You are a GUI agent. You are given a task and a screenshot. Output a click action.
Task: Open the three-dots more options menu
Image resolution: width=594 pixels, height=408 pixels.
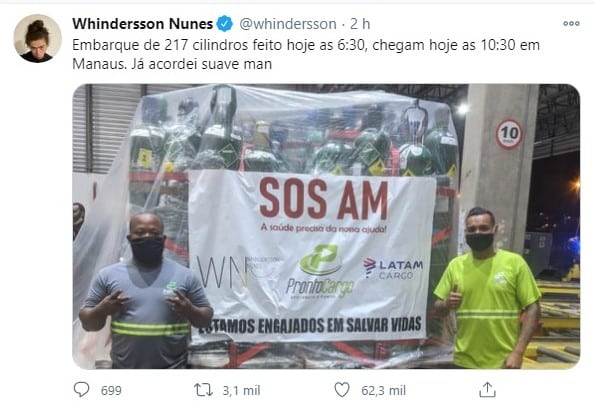[x=571, y=23]
